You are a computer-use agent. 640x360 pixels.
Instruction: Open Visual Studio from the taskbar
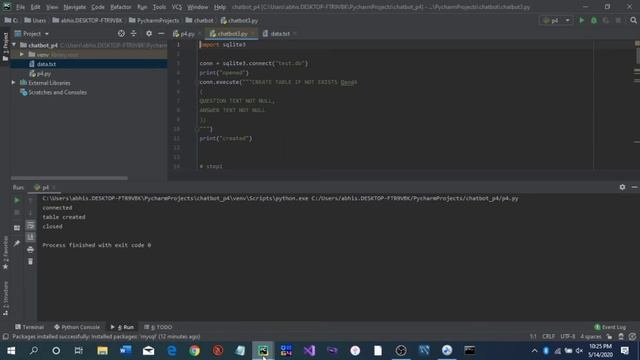click(x=309, y=351)
